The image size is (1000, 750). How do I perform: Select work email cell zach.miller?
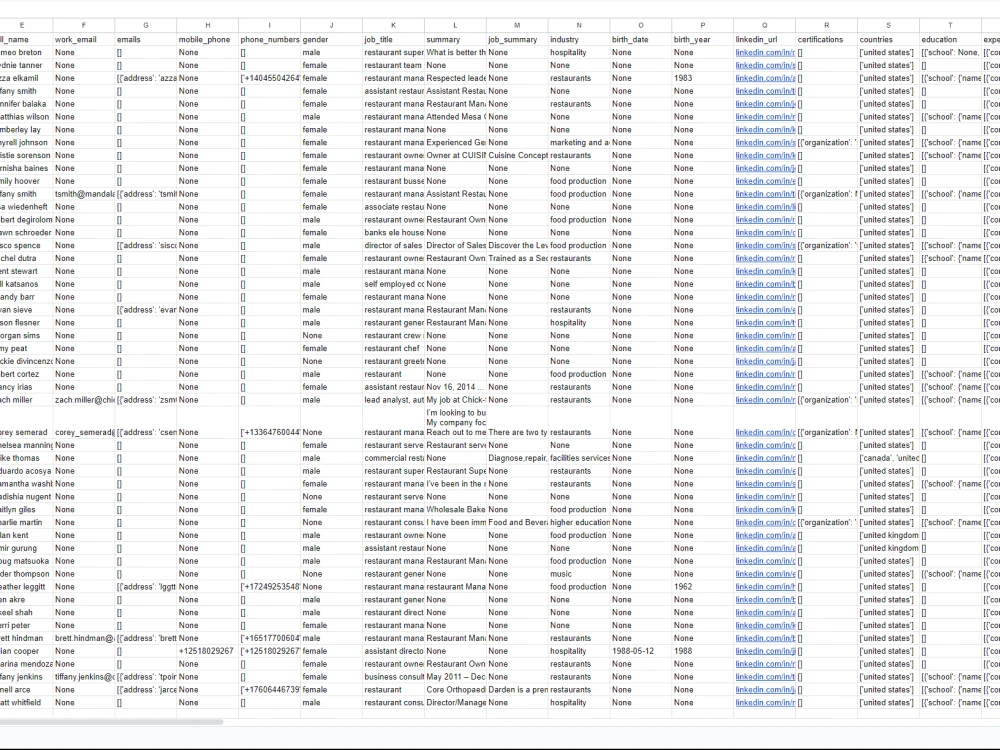[84, 400]
